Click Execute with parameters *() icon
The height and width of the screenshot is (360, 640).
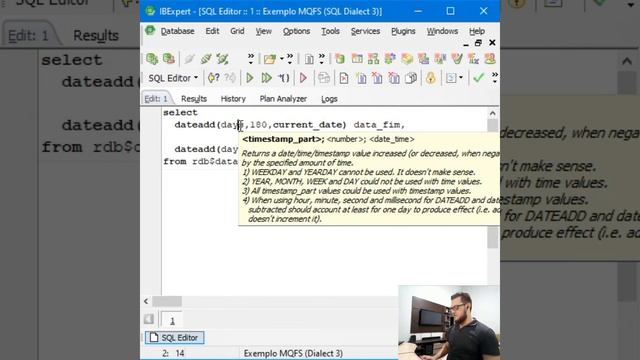(x=284, y=78)
